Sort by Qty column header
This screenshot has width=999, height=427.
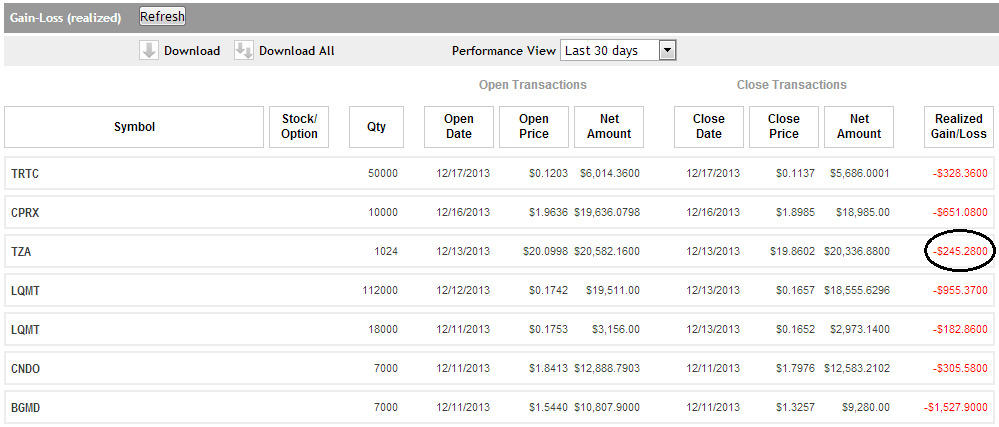point(376,127)
